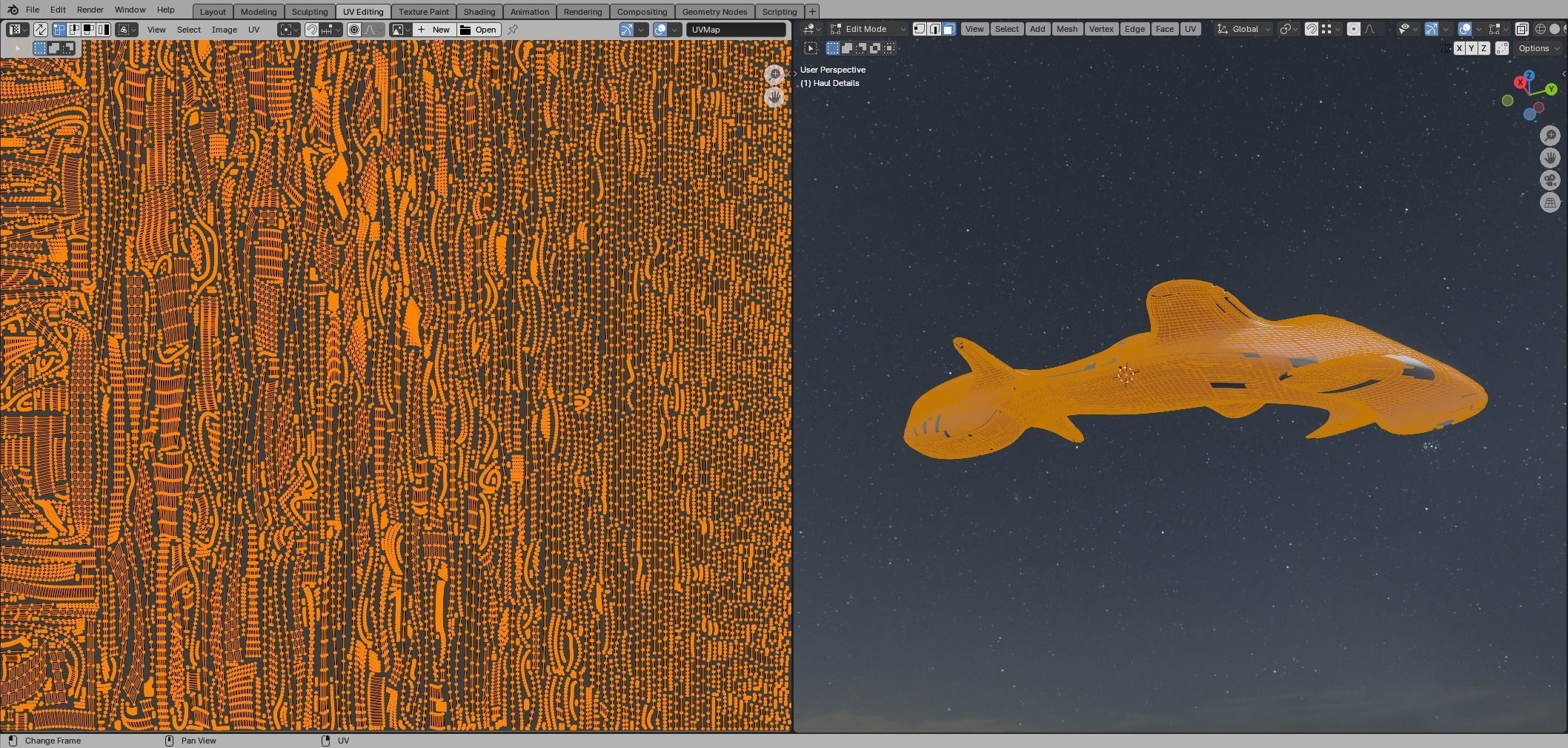Toggle camera view gizmo
1568x748 pixels.
1550,180
